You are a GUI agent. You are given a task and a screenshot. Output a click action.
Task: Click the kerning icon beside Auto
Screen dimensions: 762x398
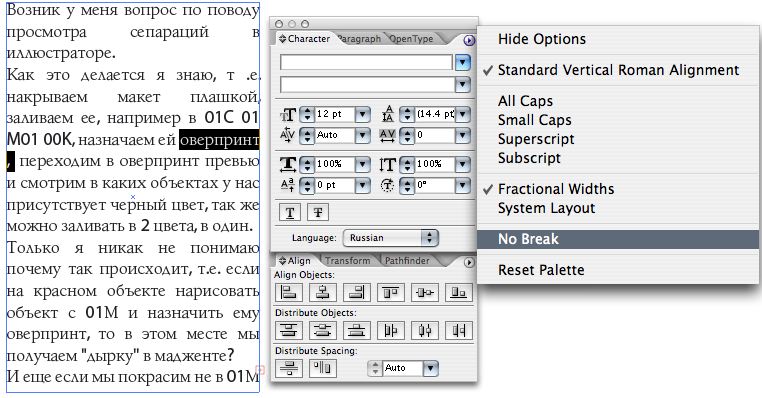[288, 135]
